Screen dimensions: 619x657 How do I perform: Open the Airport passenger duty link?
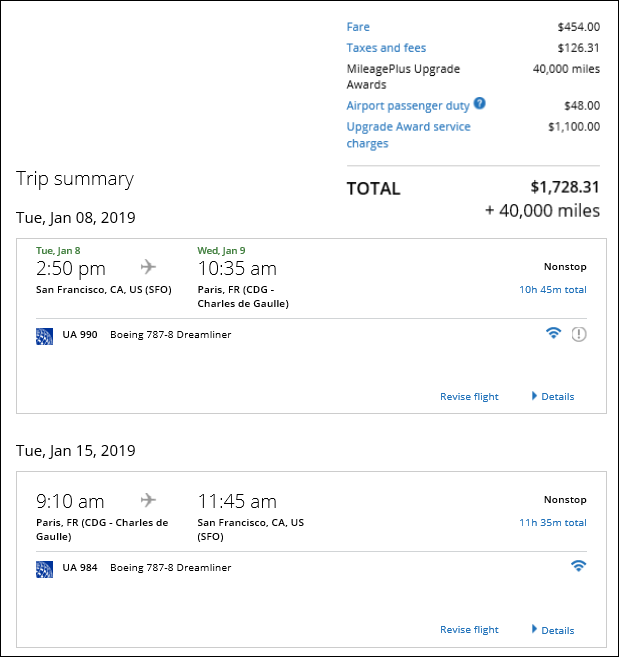click(x=408, y=106)
